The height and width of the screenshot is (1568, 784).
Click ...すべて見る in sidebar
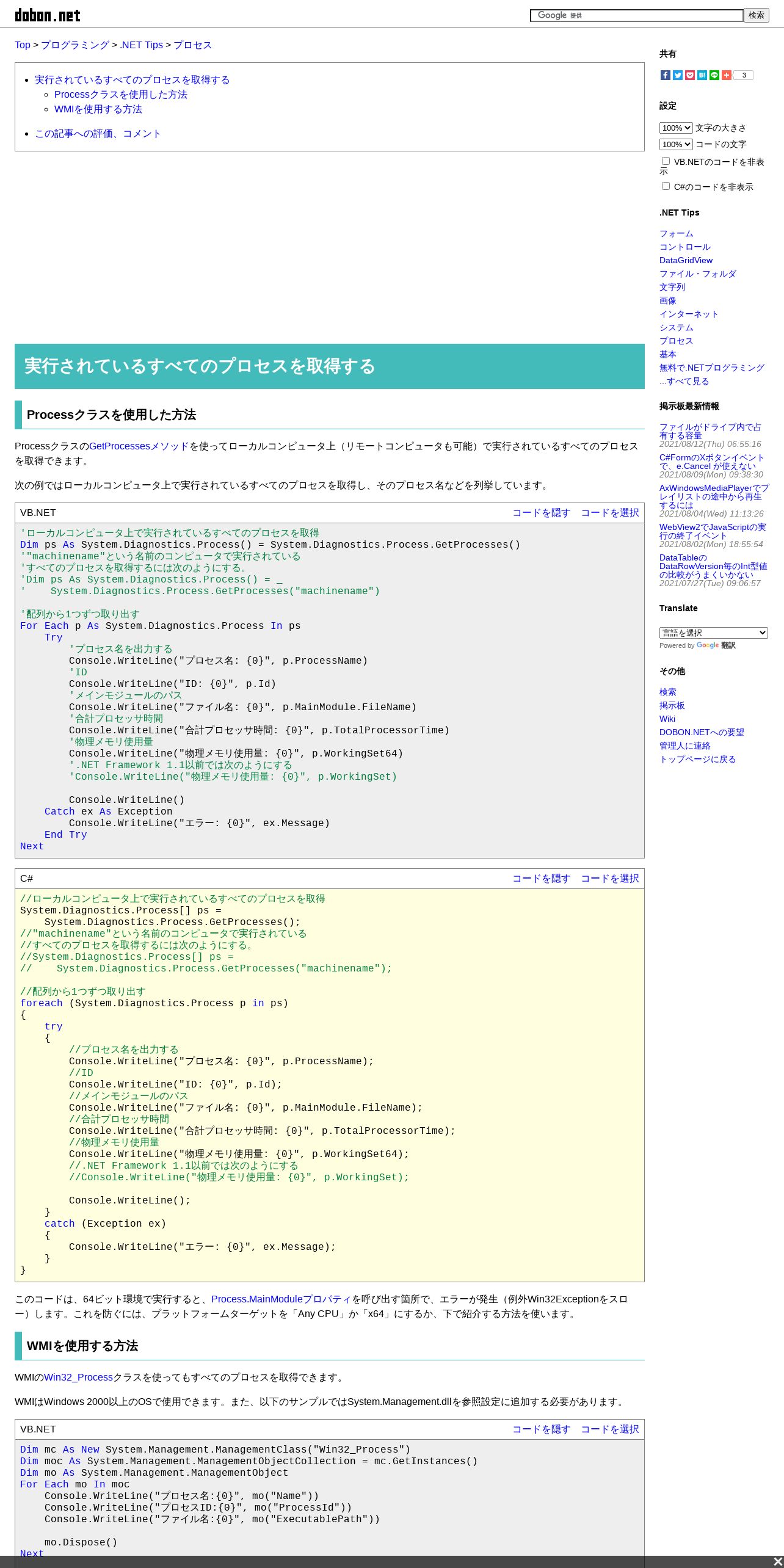pos(684,382)
